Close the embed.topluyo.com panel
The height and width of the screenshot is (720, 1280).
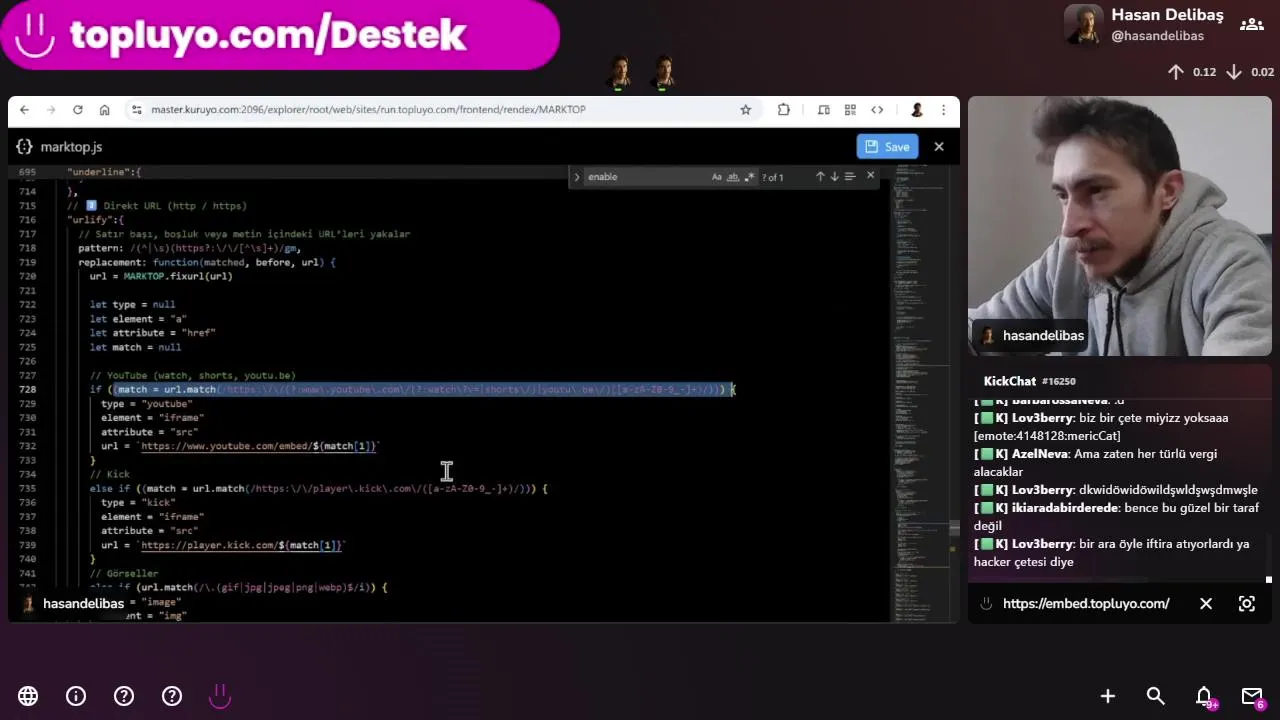point(1206,604)
